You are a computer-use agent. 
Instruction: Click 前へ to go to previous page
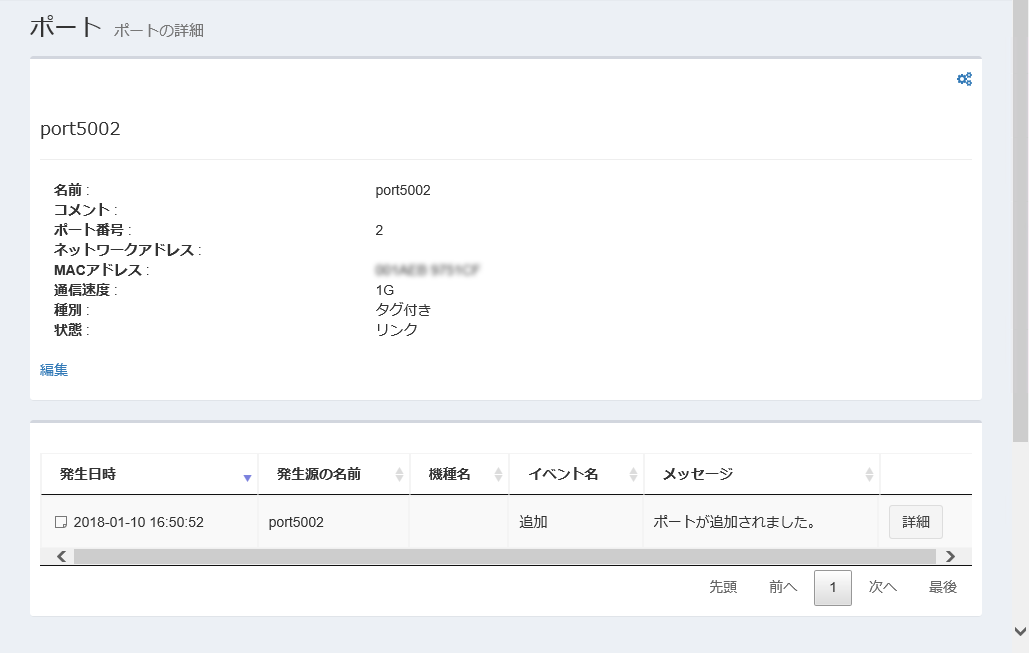[783, 588]
